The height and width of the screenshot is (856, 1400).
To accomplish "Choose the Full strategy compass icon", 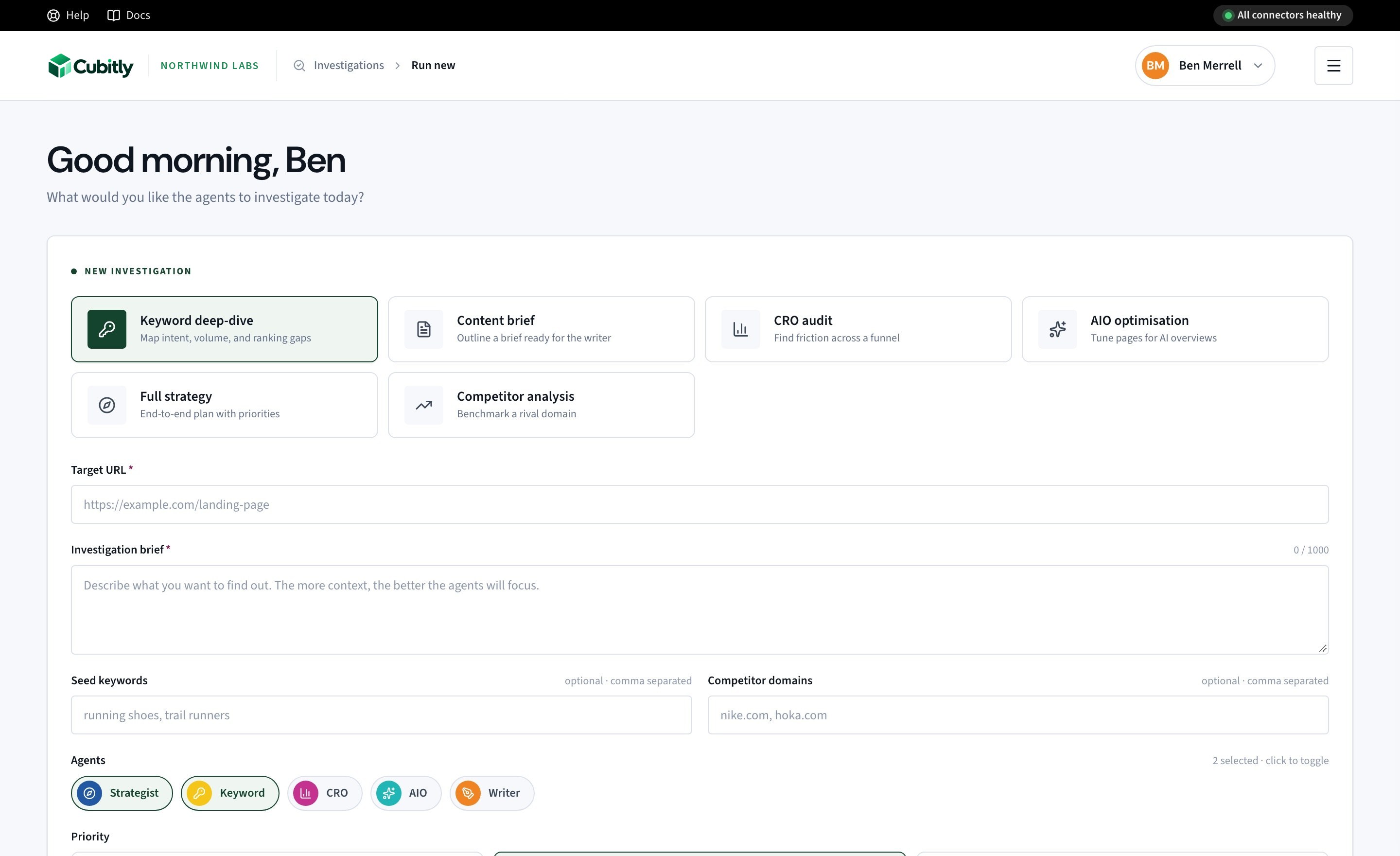I will (107, 405).
